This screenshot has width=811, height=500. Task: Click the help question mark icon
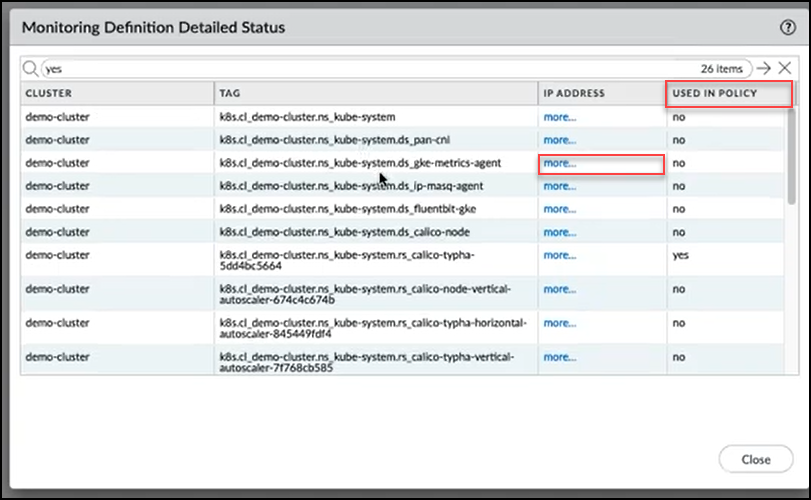[x=788, y=28]
